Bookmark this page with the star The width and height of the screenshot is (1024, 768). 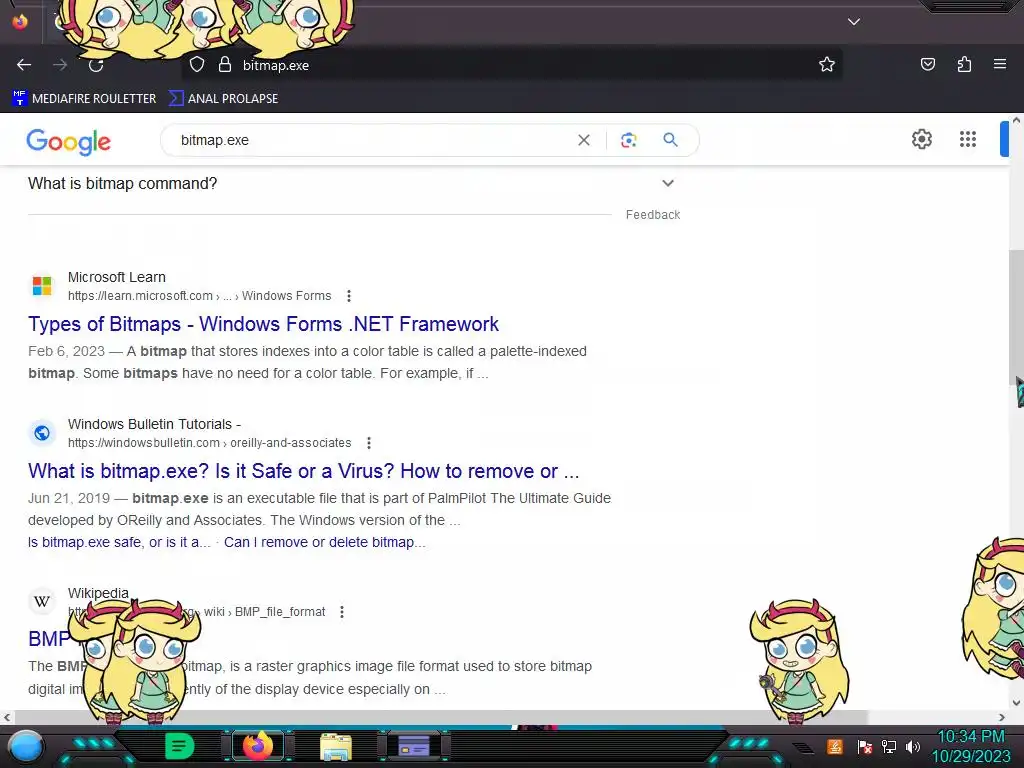tap(827, 65)
